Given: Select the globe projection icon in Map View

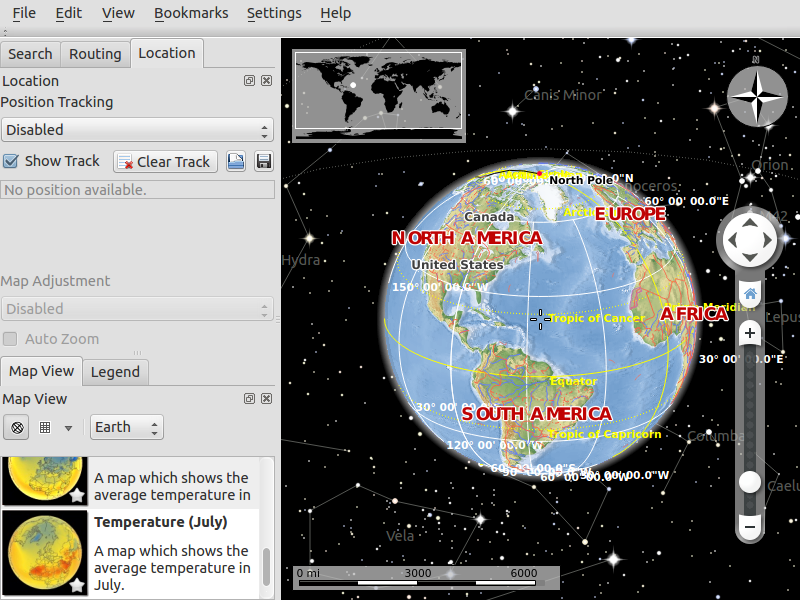Looking at the screenshot, I should coord(16,428).
